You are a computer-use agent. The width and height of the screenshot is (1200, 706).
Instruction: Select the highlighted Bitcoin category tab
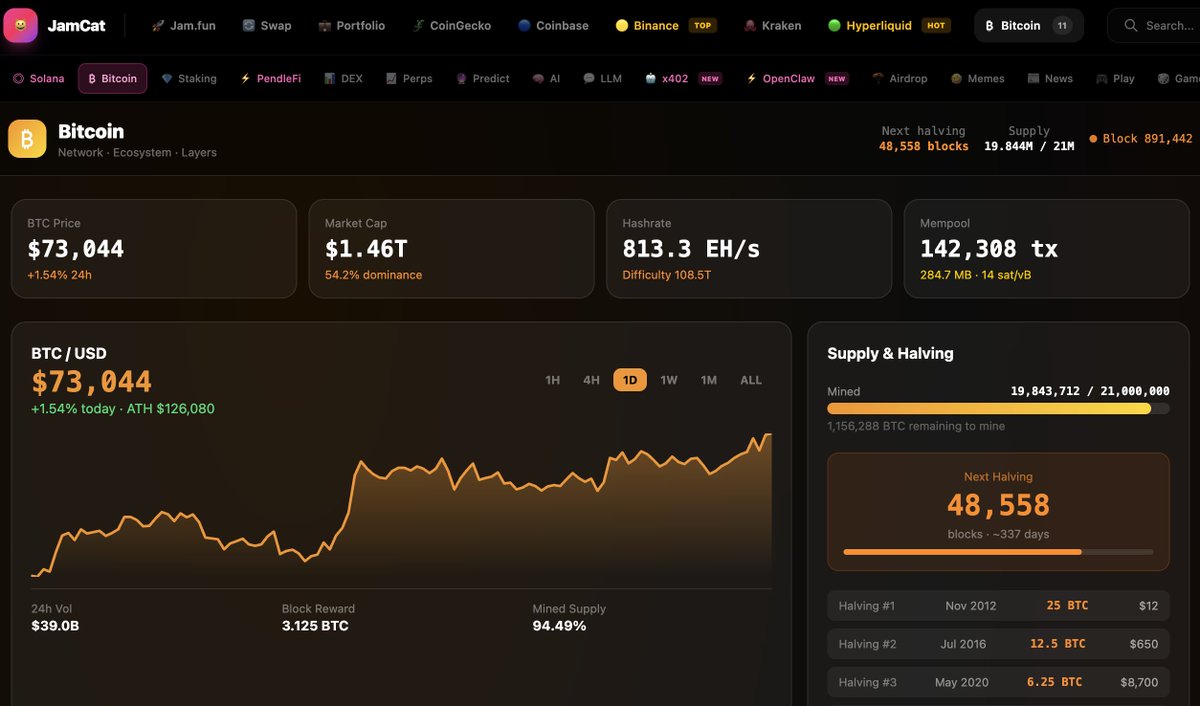[113, 78]
